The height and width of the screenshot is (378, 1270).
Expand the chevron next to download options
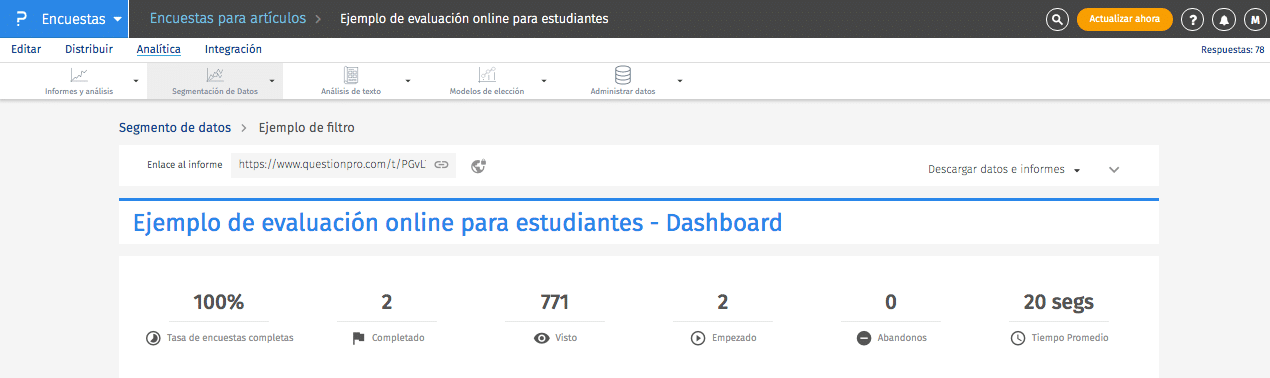(1114, 170)
